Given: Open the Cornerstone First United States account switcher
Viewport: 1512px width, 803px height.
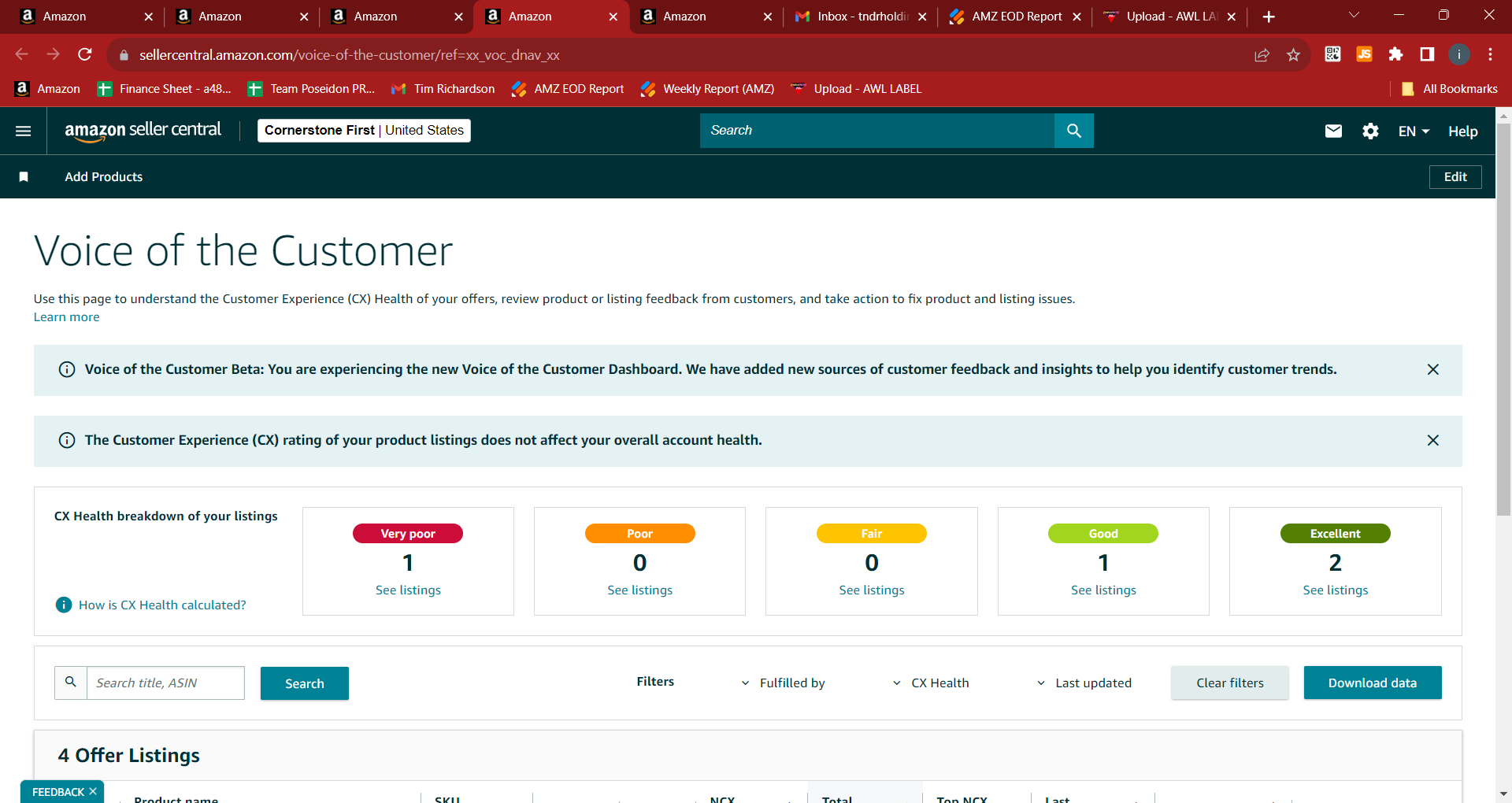Looking at the screenshot, I should (x=364, y=131).
